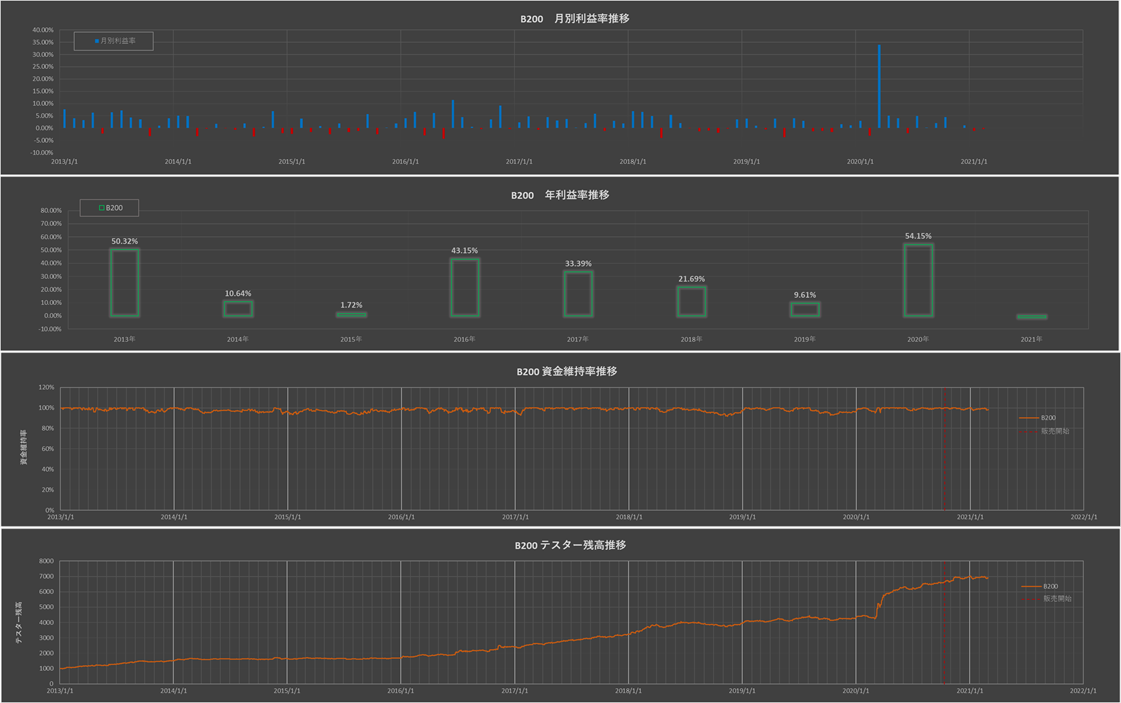Click the red 販売開始 dashed line in the 資金維持率 chart
This screenshot has height=703, width=1121.
pos(943,448)
